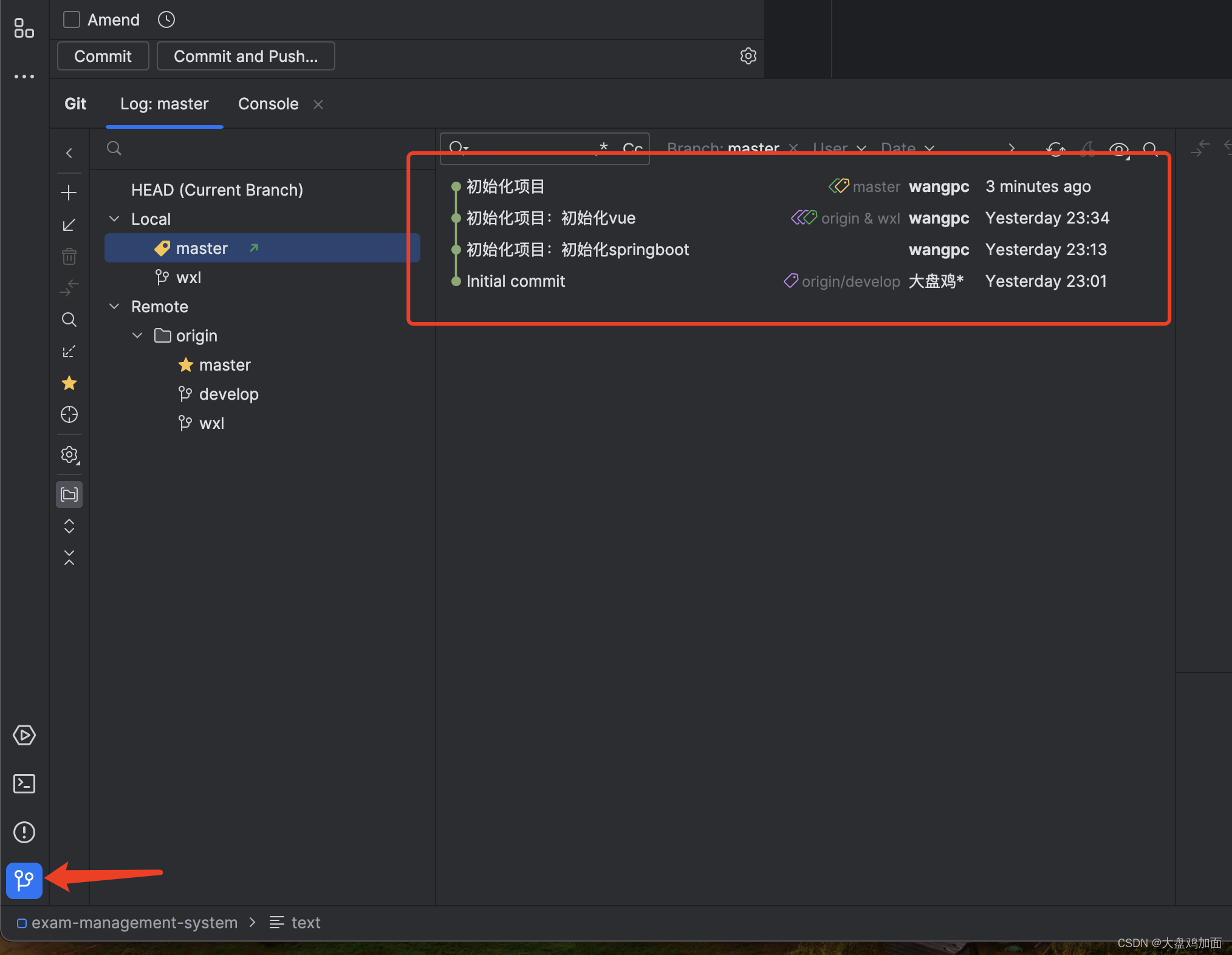Click the Commit button
1232x955 pixels.
(x=102, y=55)
